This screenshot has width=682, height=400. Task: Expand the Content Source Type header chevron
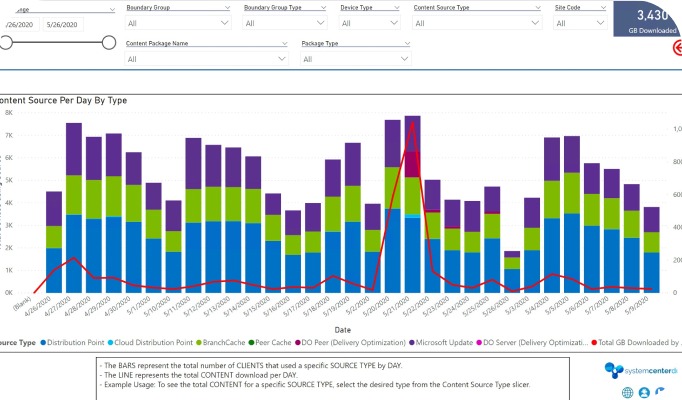(538, 8)
